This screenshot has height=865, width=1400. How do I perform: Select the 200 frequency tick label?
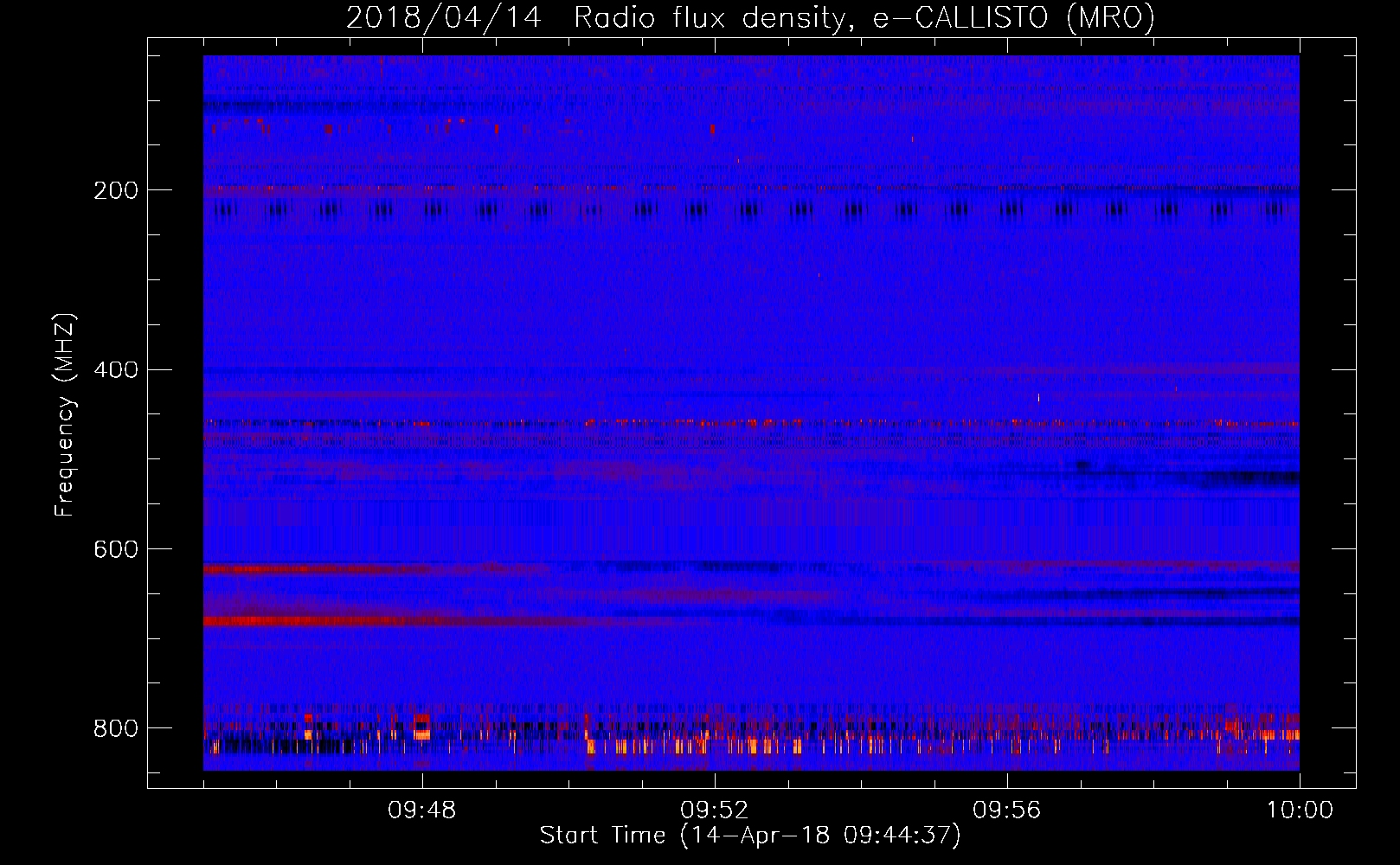(116, 190)
